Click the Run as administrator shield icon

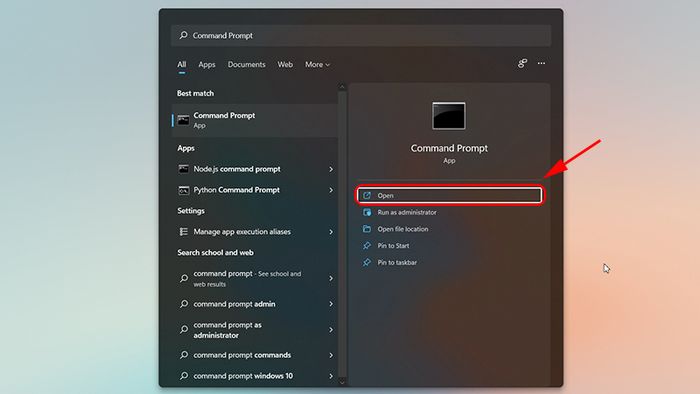367,212
